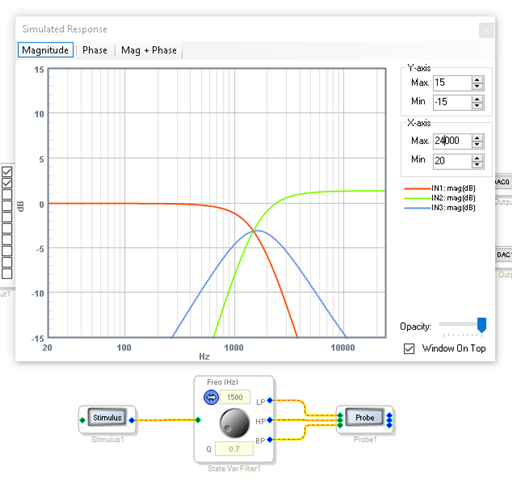512x480 pixels.
Task: Uncheck the first checked box on left edge
Action: tap(7, 172)
